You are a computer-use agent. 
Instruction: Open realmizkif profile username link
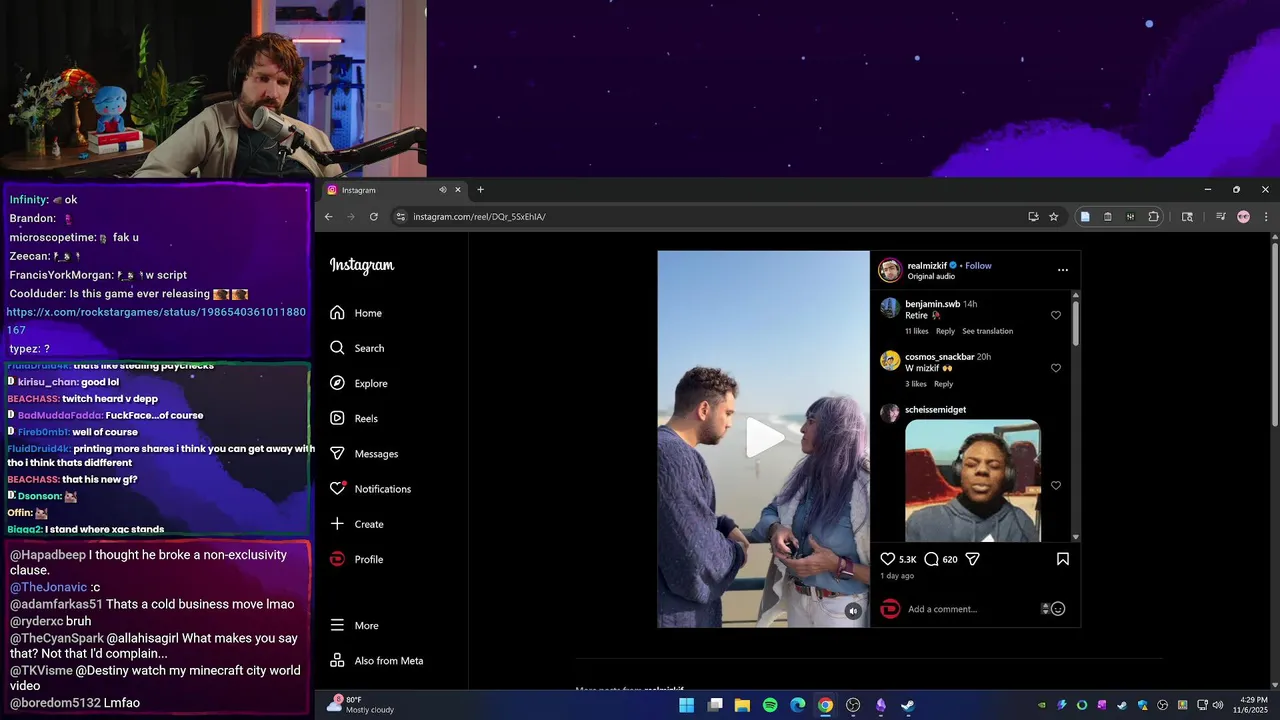pyautogui.click(x=927, y=266)
